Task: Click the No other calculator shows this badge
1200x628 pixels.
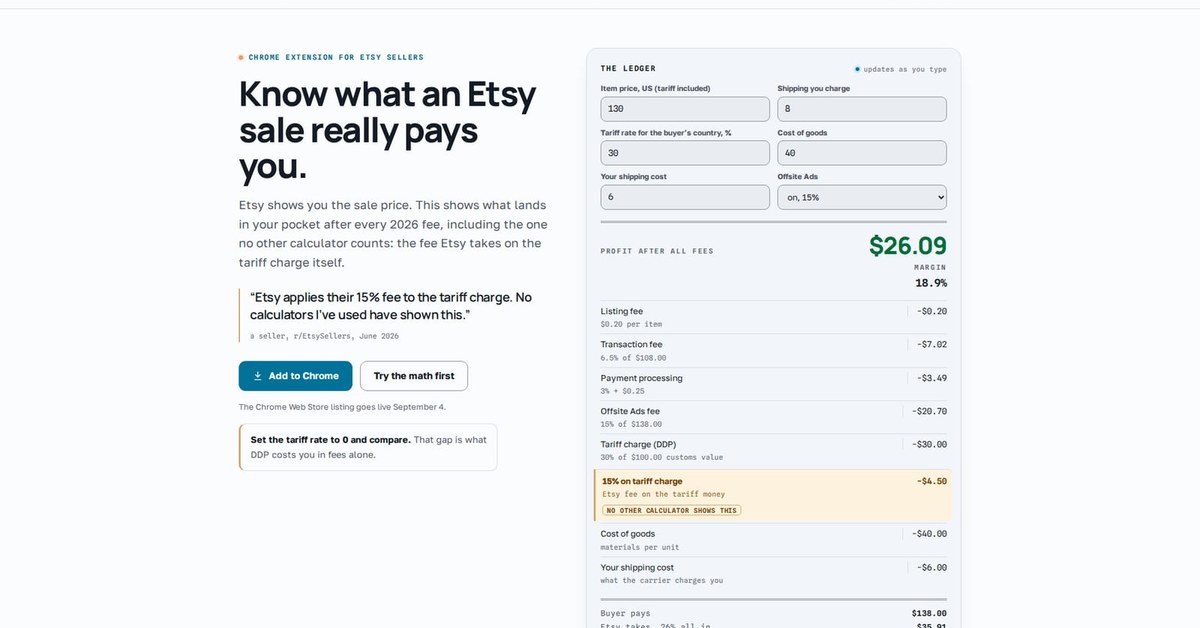Action: pyautogui.click(x=671, y=510)
